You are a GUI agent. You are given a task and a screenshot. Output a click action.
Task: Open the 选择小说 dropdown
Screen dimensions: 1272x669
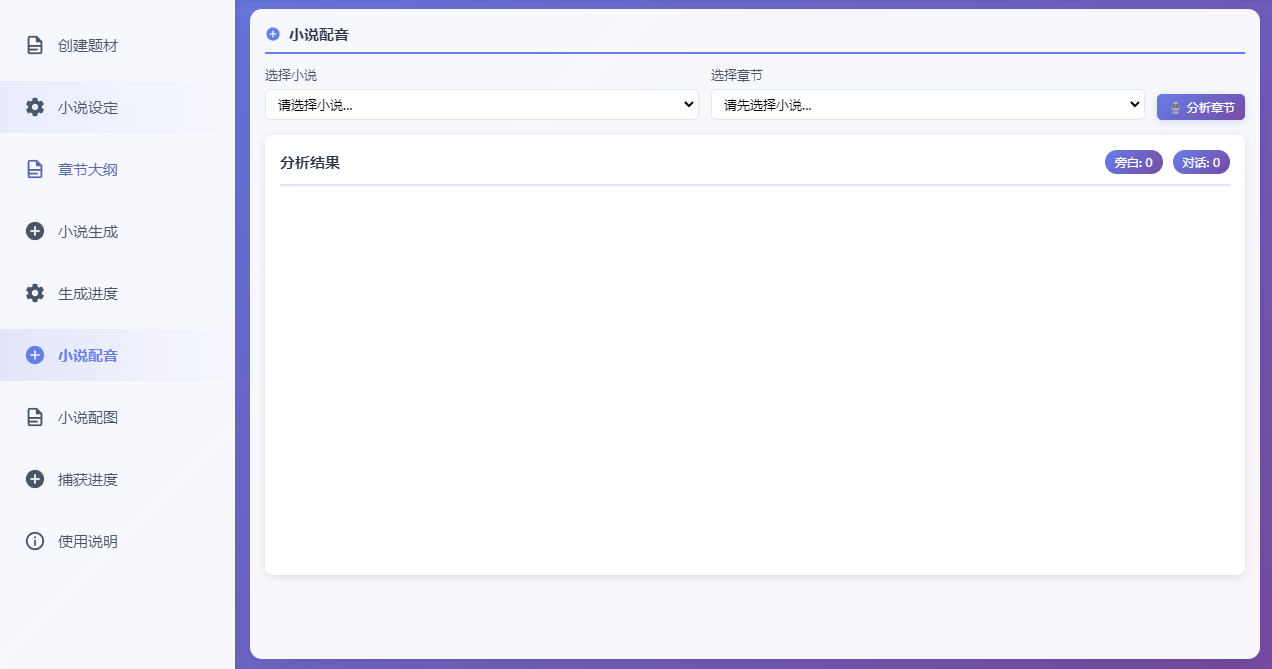point(481,105)
